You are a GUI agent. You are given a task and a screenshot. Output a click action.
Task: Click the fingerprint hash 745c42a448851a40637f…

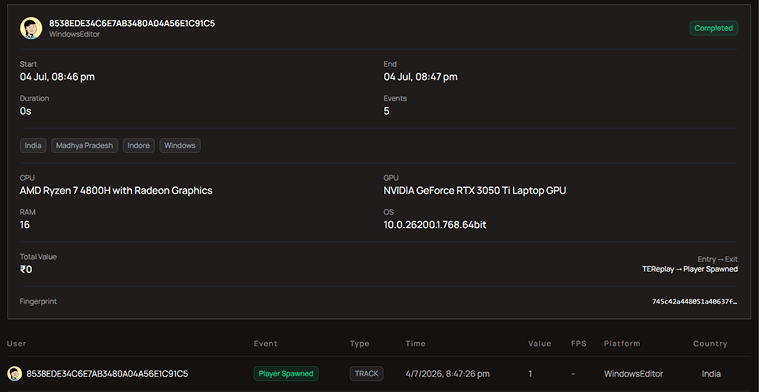click(x=695, y=302)
